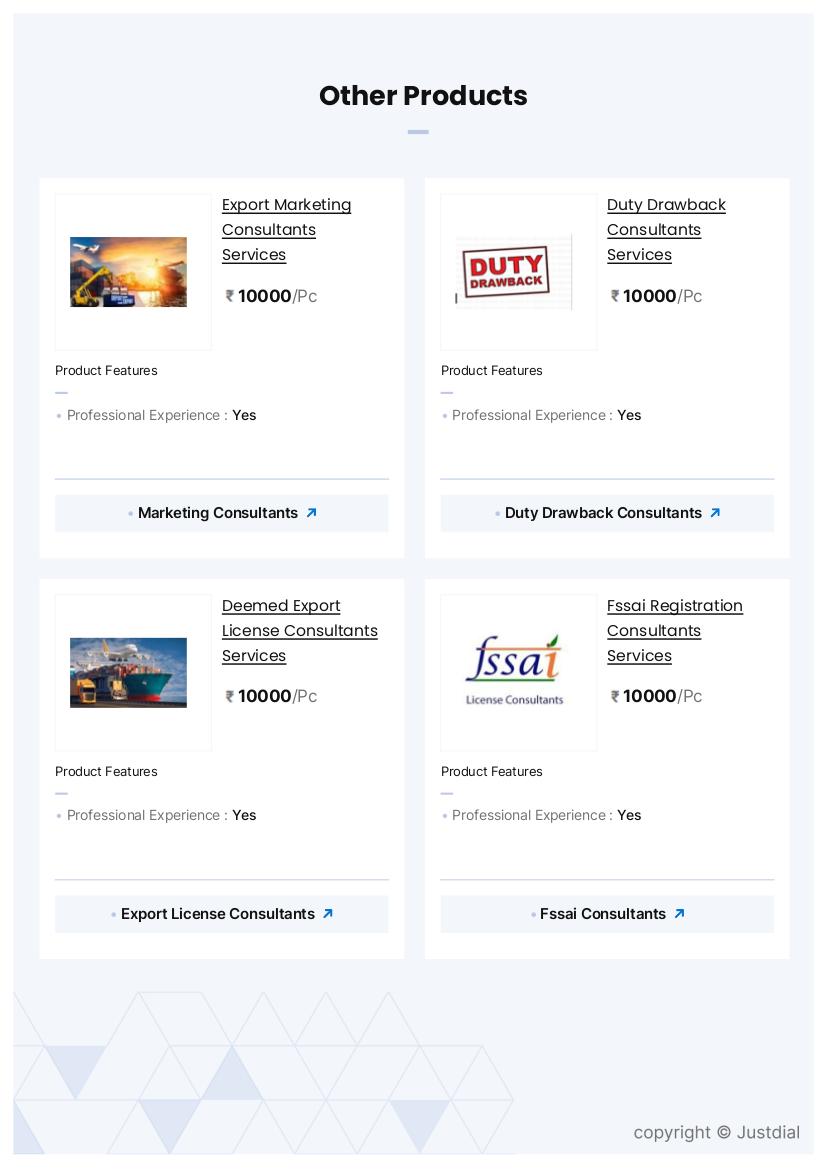
Task: Click the Export License Consultants button
Action: tap(218, 914)
